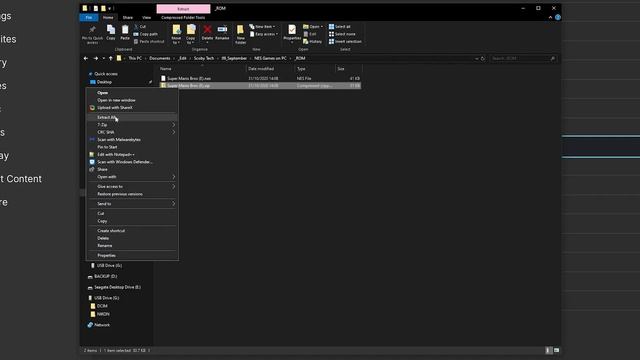Choose Open in new window

point(132,100)
